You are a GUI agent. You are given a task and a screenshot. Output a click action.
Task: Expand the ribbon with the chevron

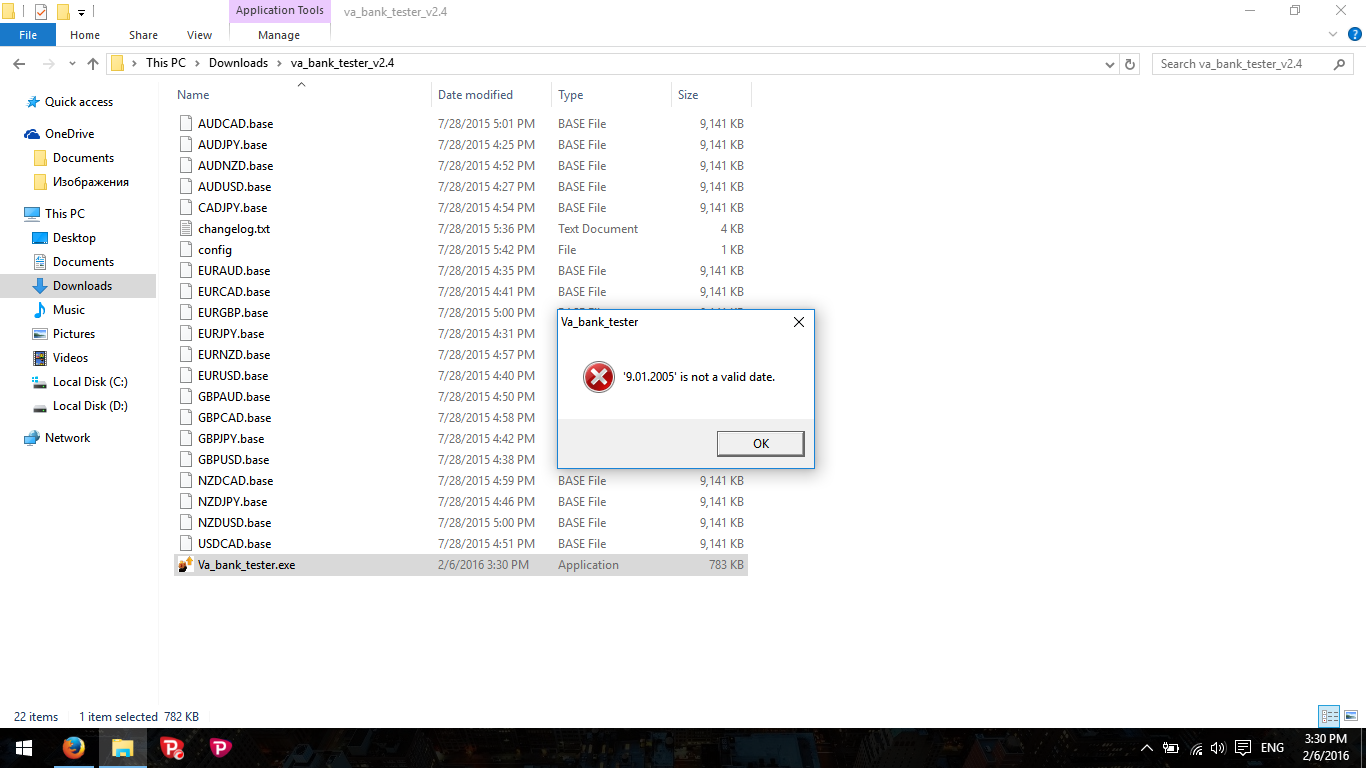point(1331,34)
